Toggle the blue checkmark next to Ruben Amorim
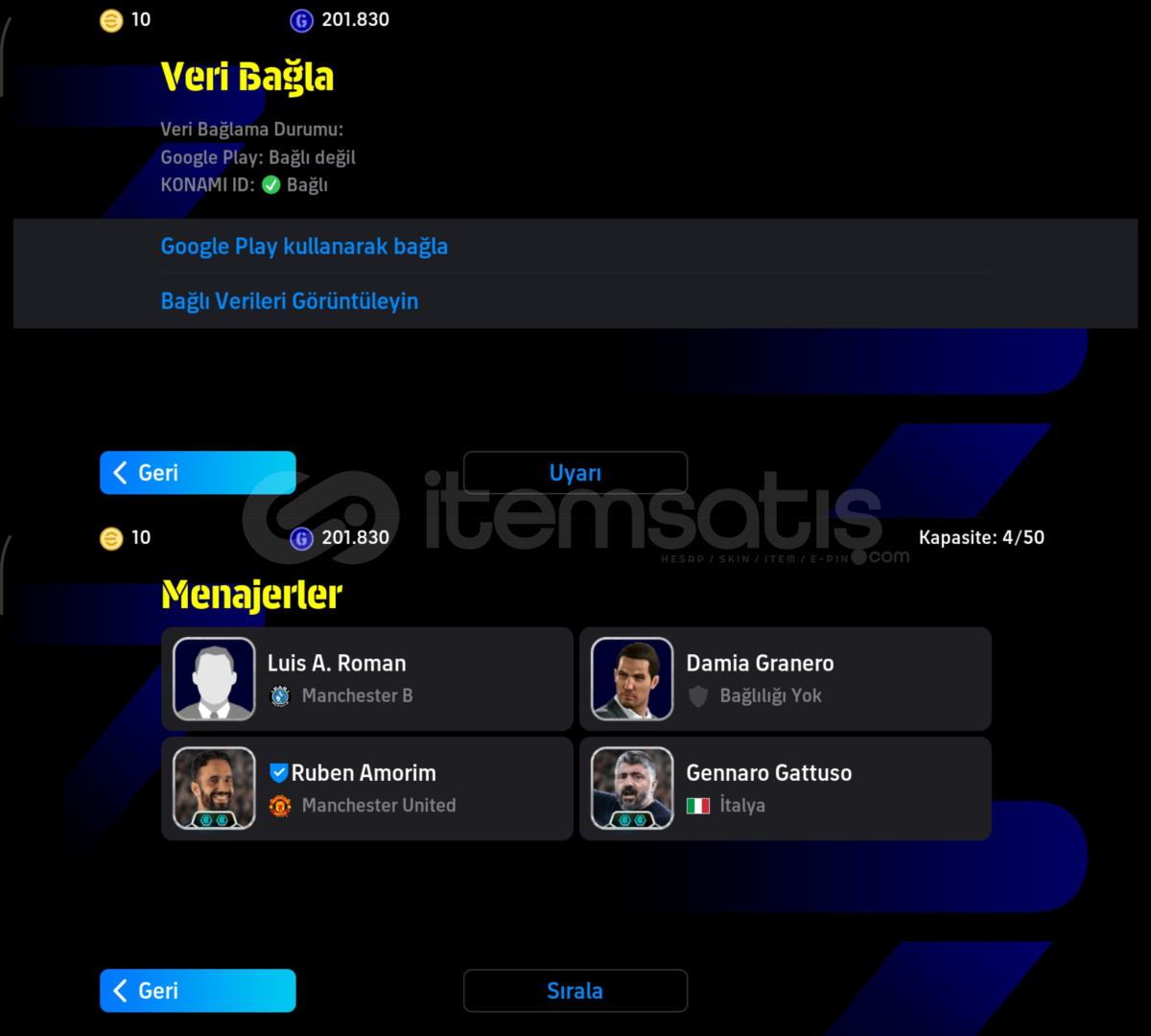Viewport: 1151px width, 1036px height. point(279,772)
